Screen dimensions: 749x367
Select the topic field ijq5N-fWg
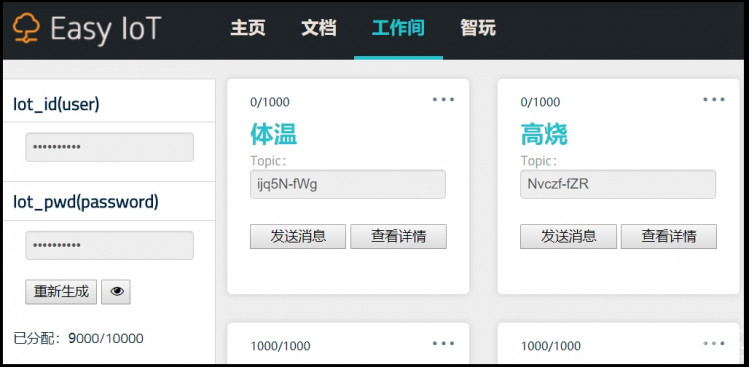pos(348,184)
